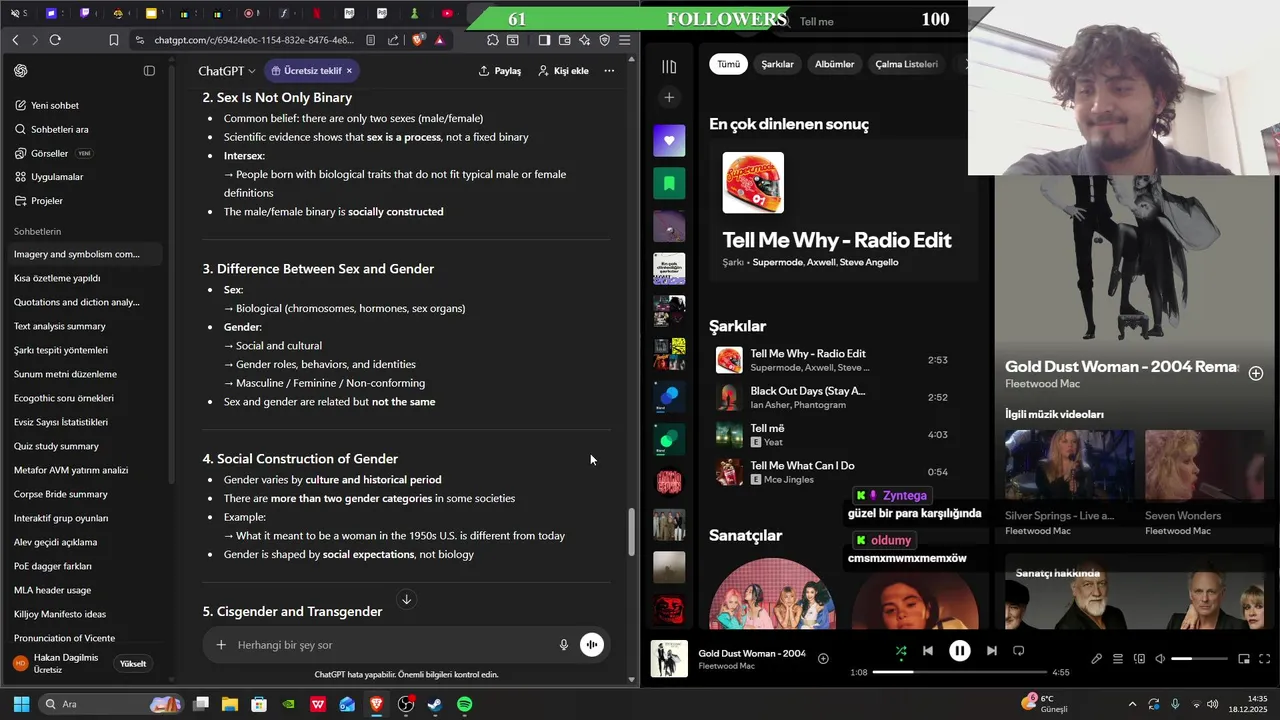The height and width of the screenshot is (720, 1280).
Task: Open the Silver Springs related music video thumbnail
Action: point(1069,465)
